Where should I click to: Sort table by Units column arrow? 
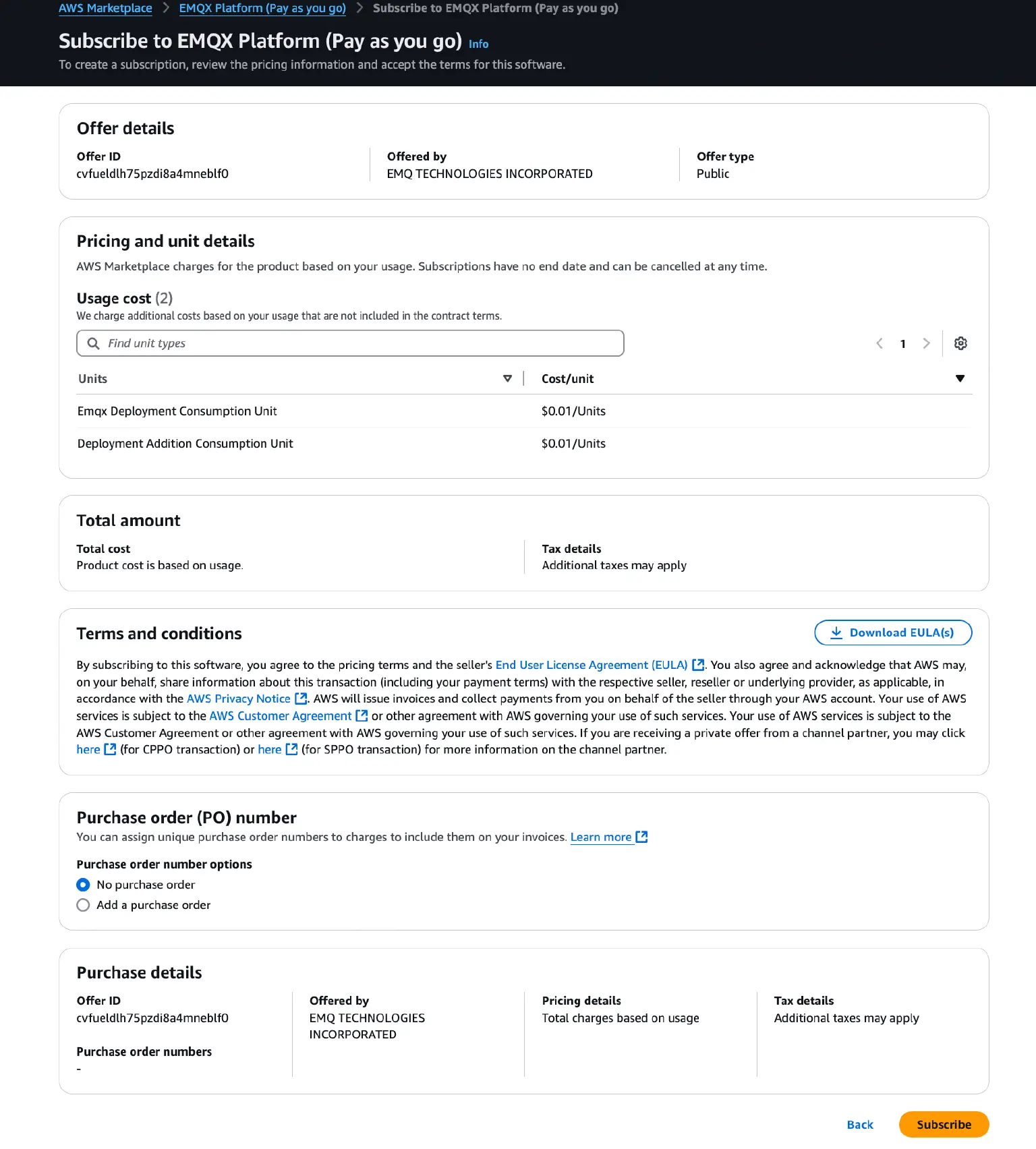[x=507, y=379]
